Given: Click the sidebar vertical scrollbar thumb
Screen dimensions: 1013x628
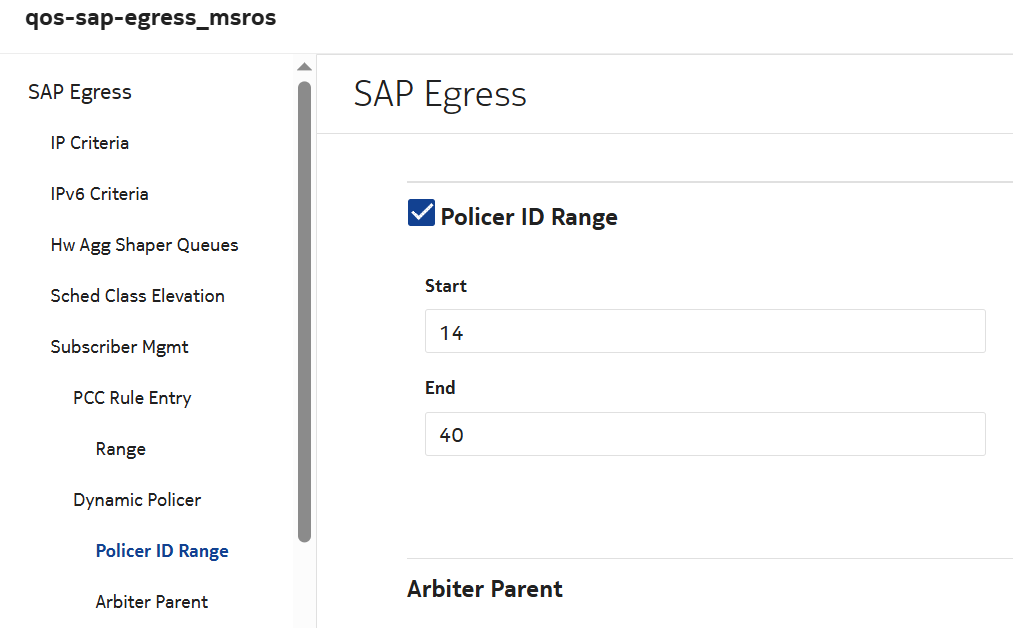Looking at the screenshot, I should (x=304, y=310).
